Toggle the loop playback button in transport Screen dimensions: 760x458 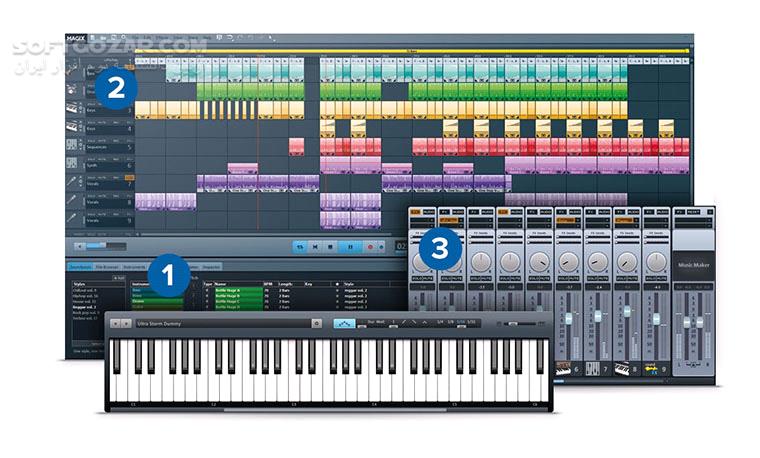click(x=300, y=247)
